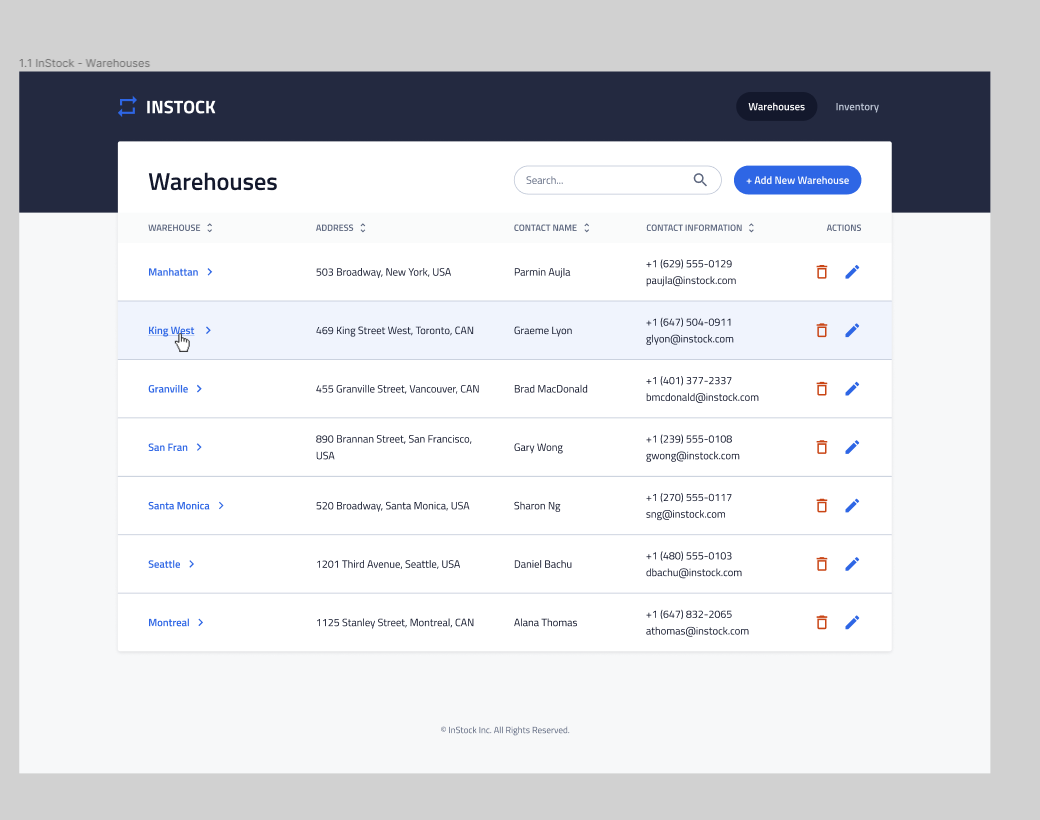Delete the Montreal warehouse with trash icon
1040x820 pixels.
pyautogui.click(x=821, y=621)
